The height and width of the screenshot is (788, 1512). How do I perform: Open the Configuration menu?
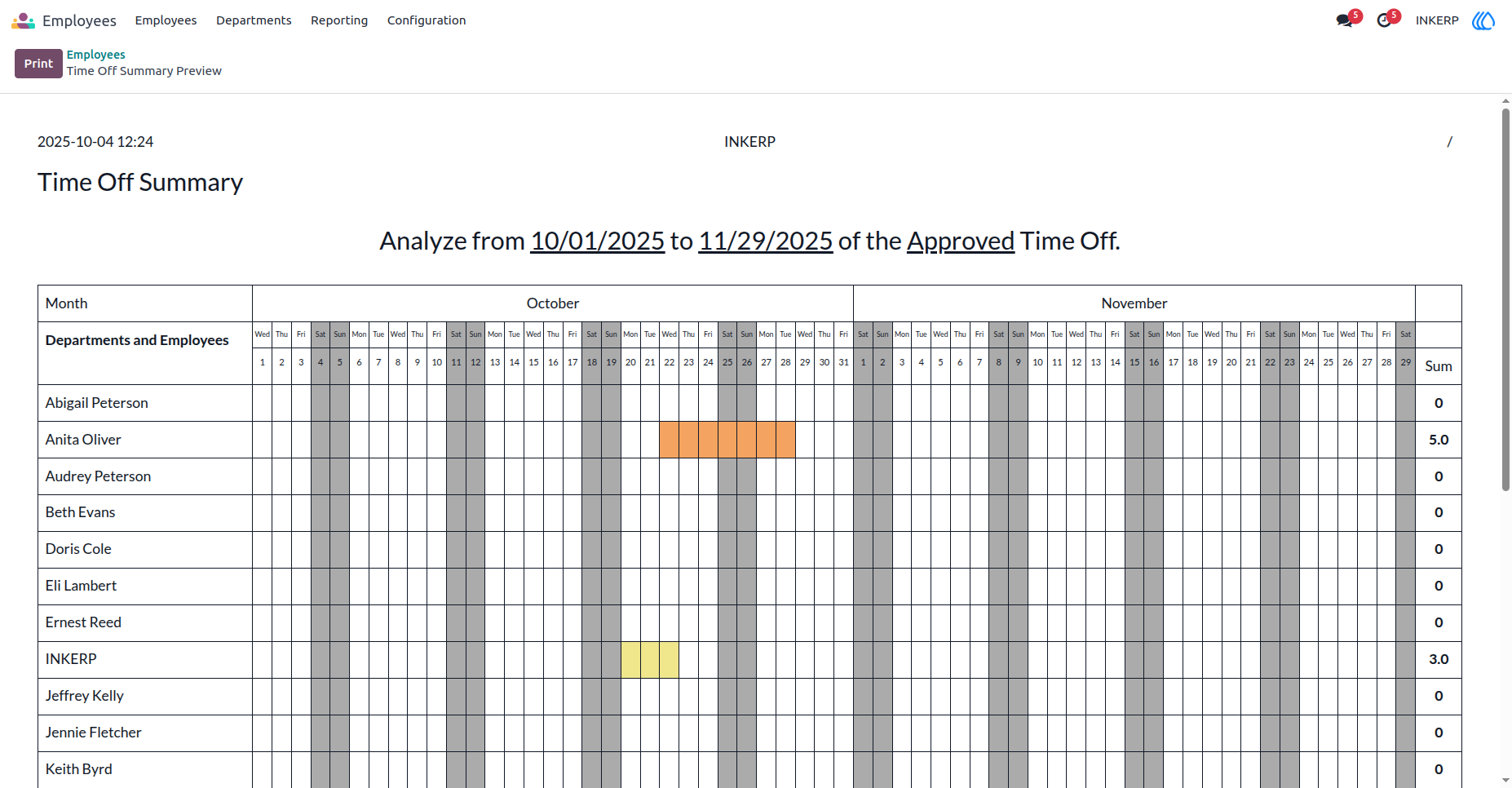tap(427, 20)
